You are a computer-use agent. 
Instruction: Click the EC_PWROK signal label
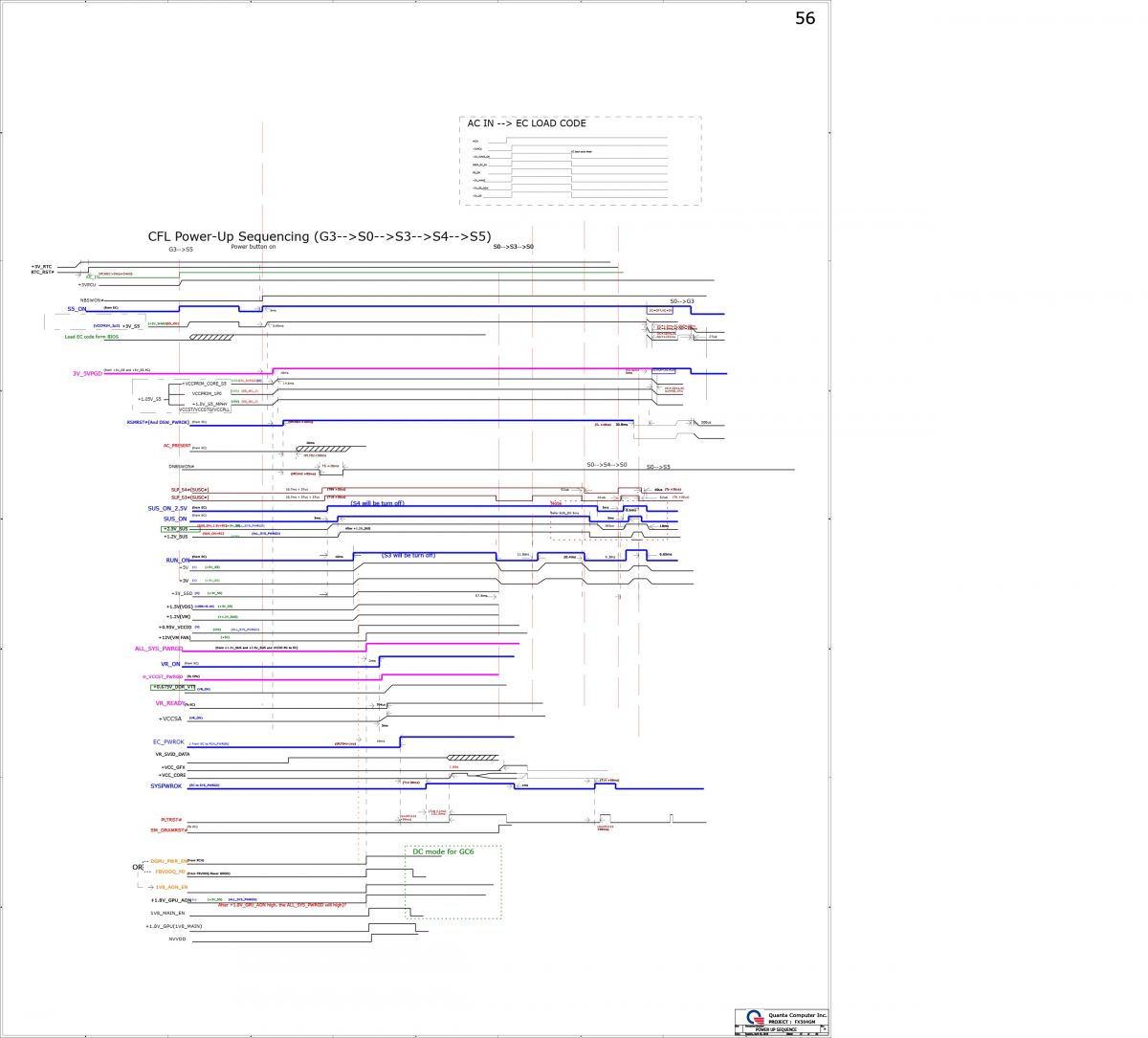tap(168, 742)
